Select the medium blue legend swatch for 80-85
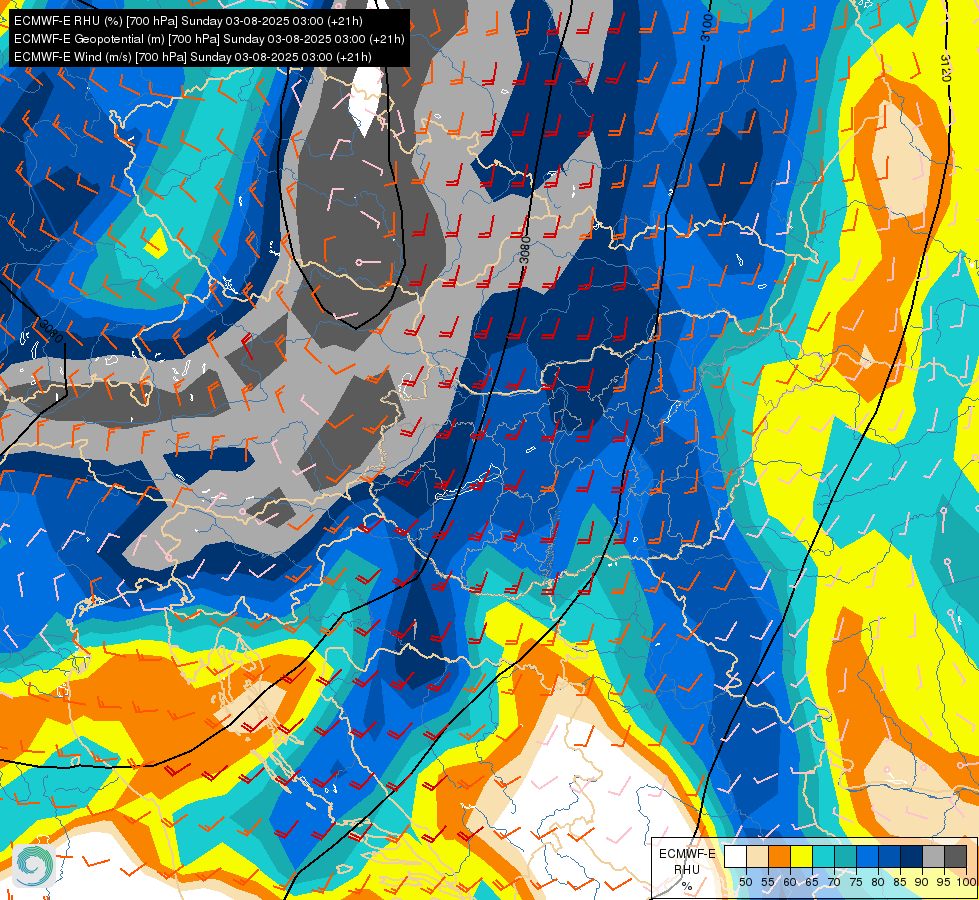This screenshot has height=900, width=979. point(890,856)
